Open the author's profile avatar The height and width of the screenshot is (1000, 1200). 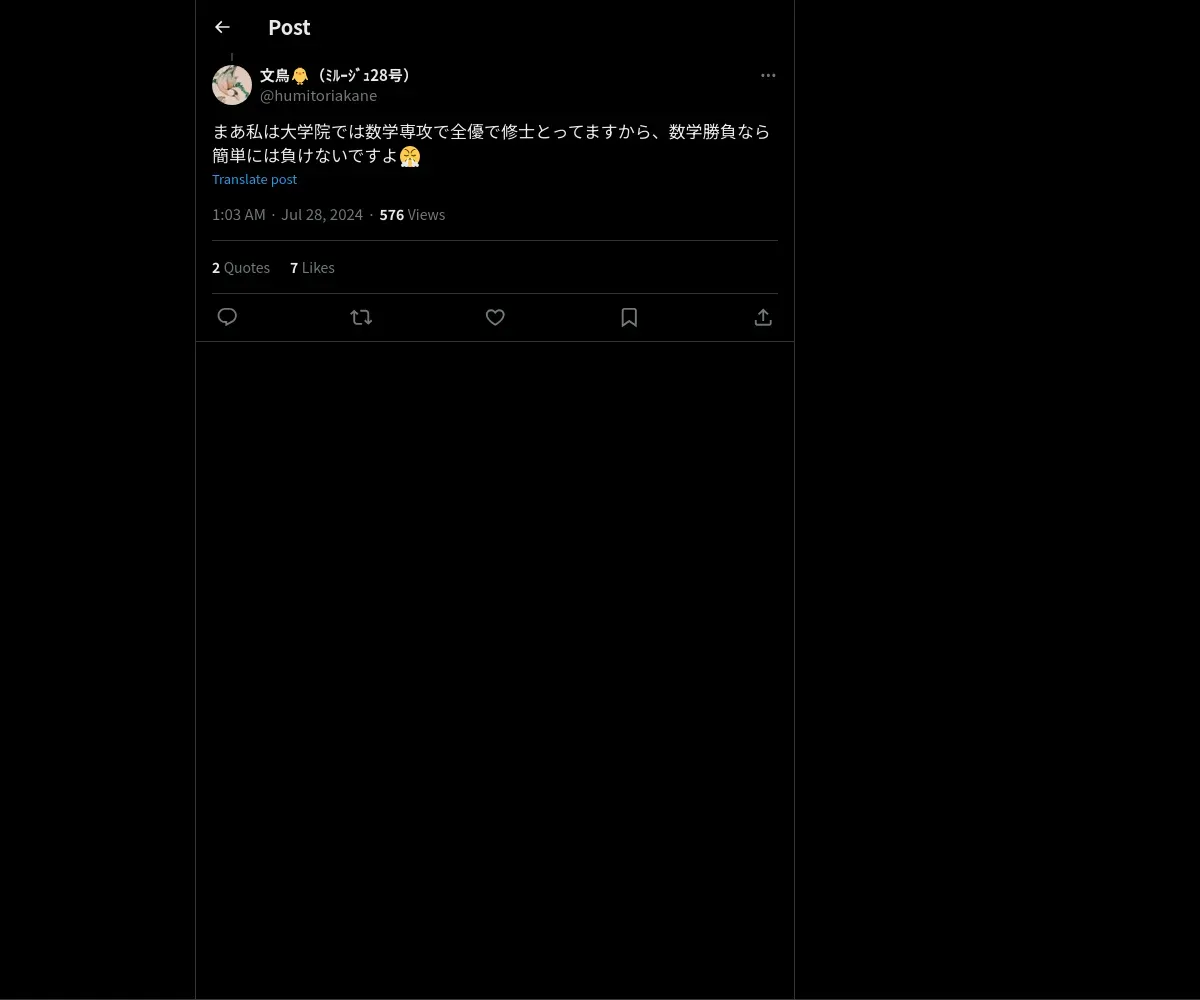pos(232,85)
